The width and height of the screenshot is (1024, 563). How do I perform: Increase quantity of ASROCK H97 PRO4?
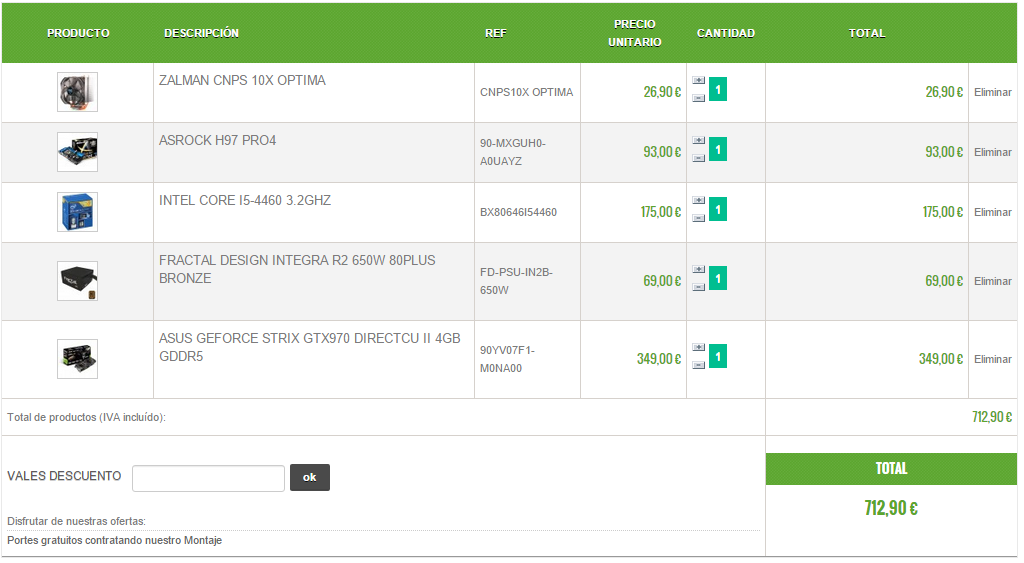699,140
